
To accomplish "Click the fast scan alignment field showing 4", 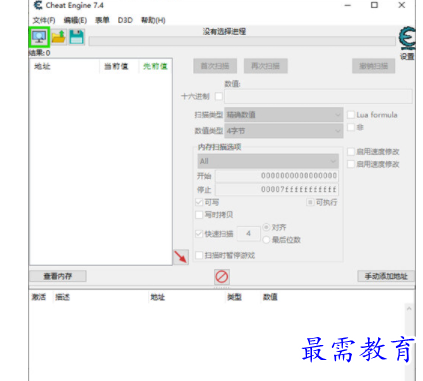I will tap(249, 234).
